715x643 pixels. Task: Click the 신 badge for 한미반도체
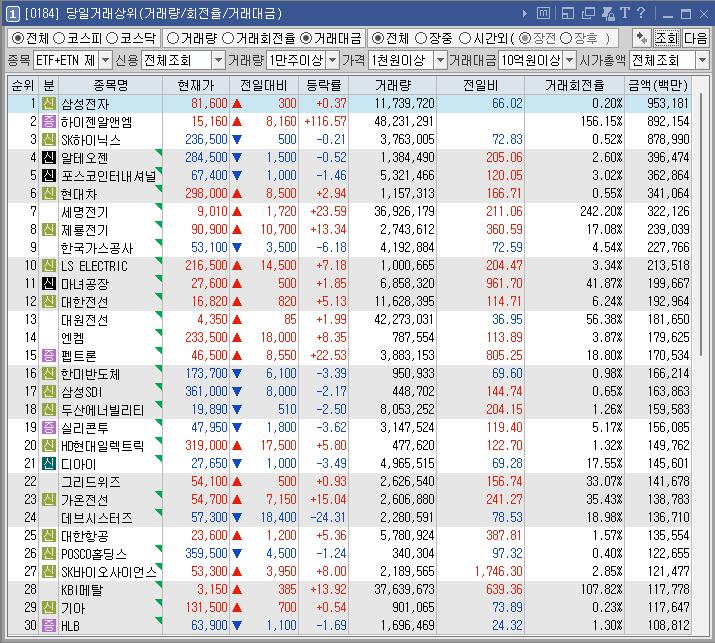[x=49, y=373]
